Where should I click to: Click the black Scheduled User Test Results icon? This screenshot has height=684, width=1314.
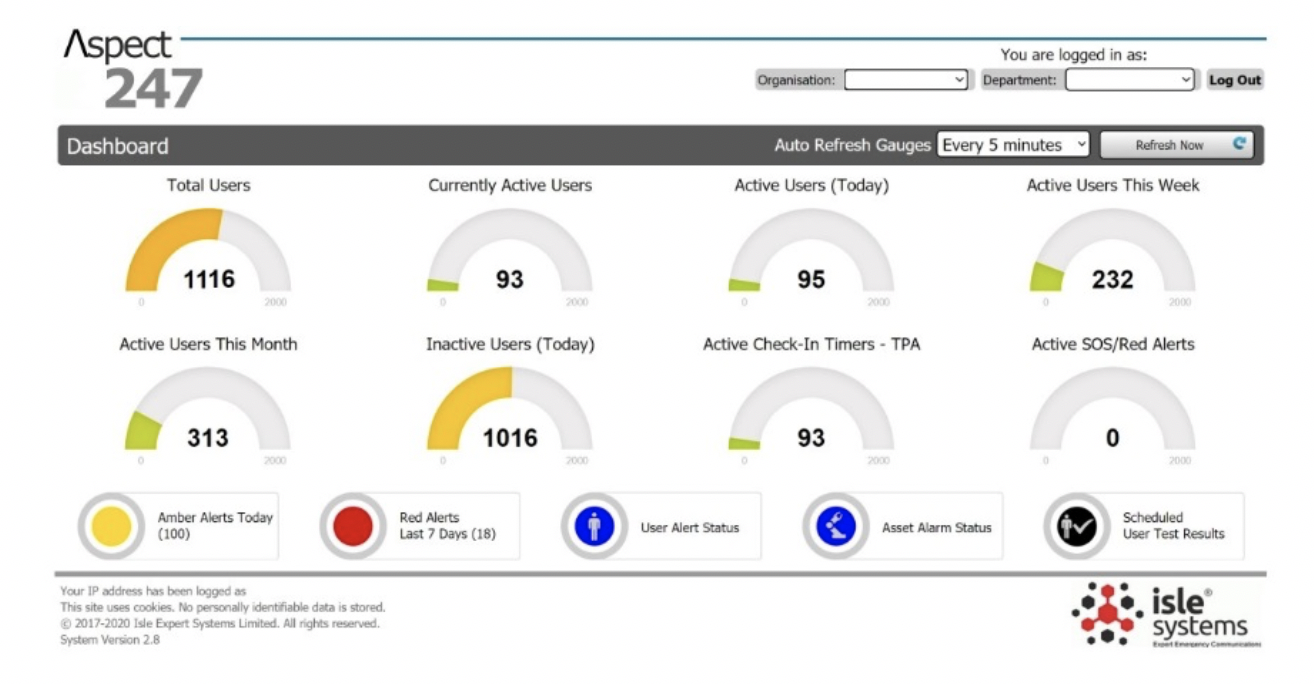(1077, 526)
